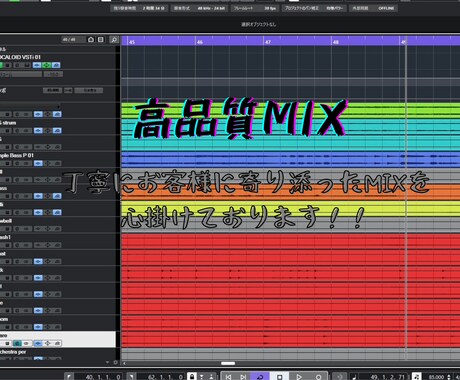Select the blue bass clip in the arrangement

click(x=290, y=159)
